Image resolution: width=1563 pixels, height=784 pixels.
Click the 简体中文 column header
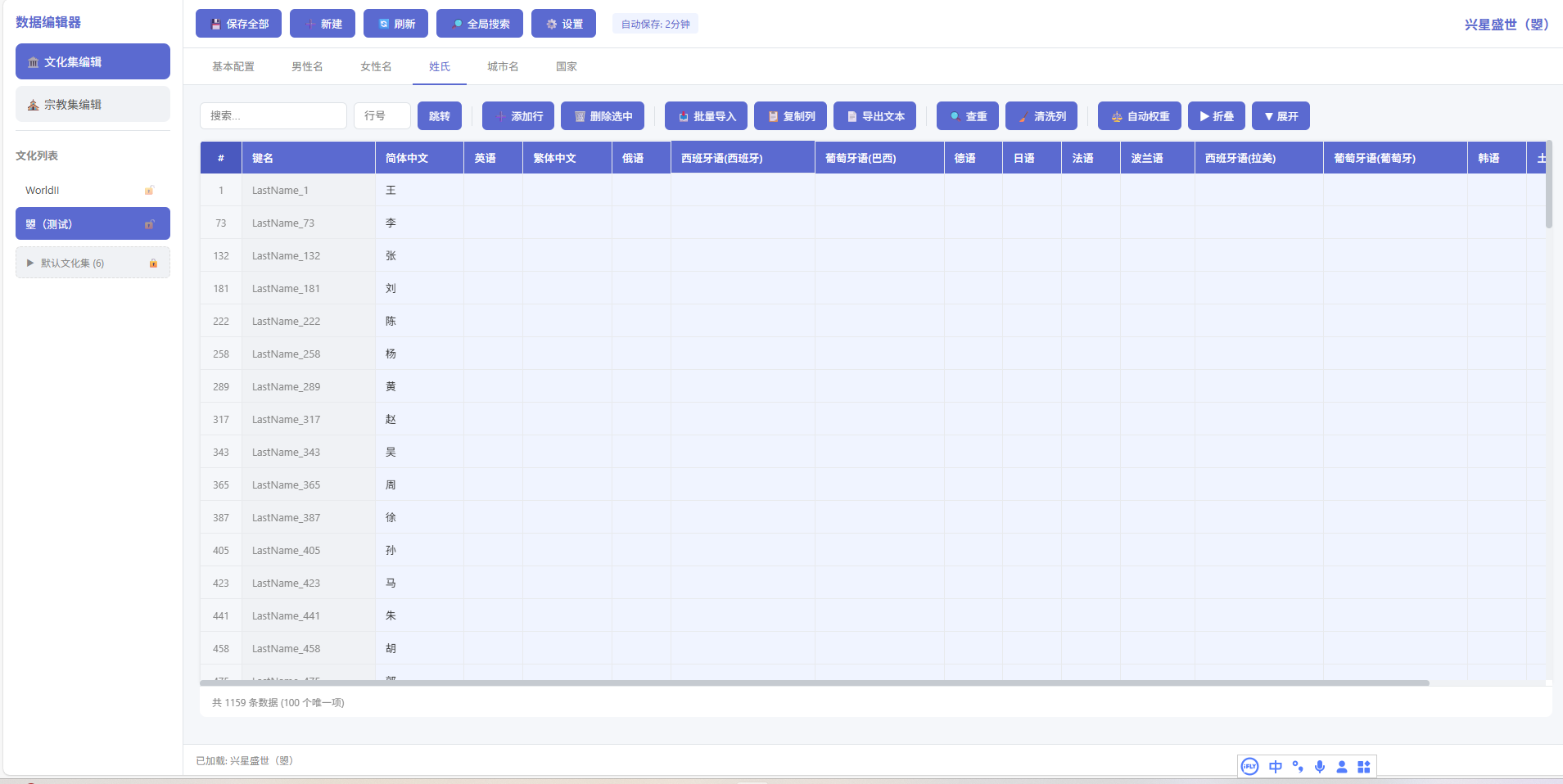(x=419, y=158)
